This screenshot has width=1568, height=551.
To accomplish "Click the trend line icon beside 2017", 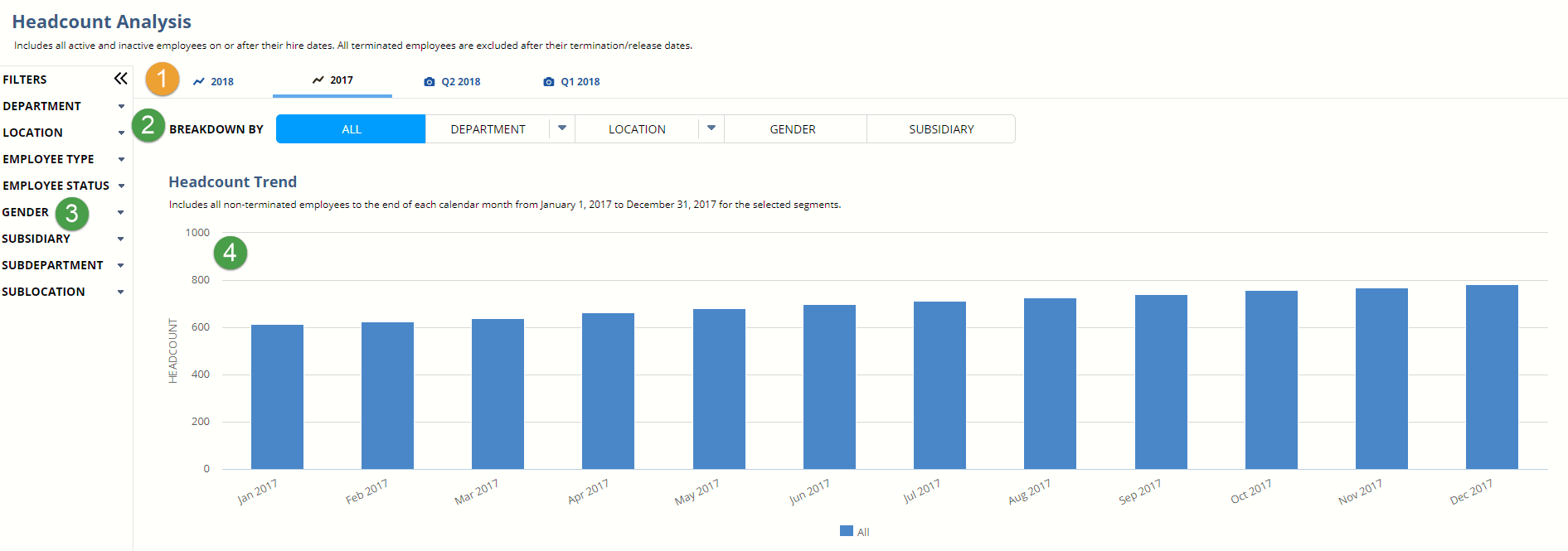I will tap(318, 80).
